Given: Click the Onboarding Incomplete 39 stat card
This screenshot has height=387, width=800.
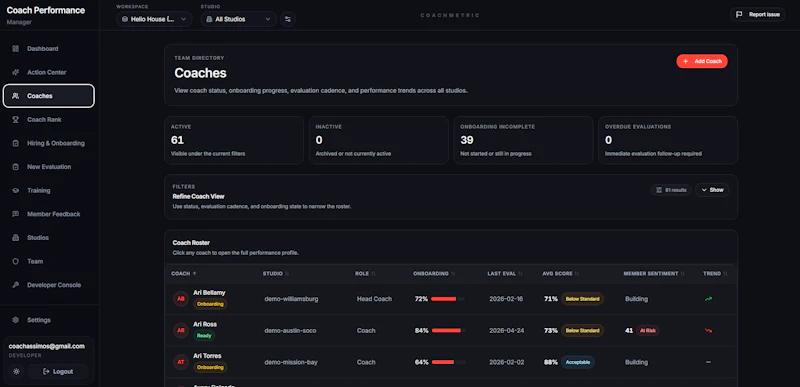Looking at the screenshot, I should 523,140.
